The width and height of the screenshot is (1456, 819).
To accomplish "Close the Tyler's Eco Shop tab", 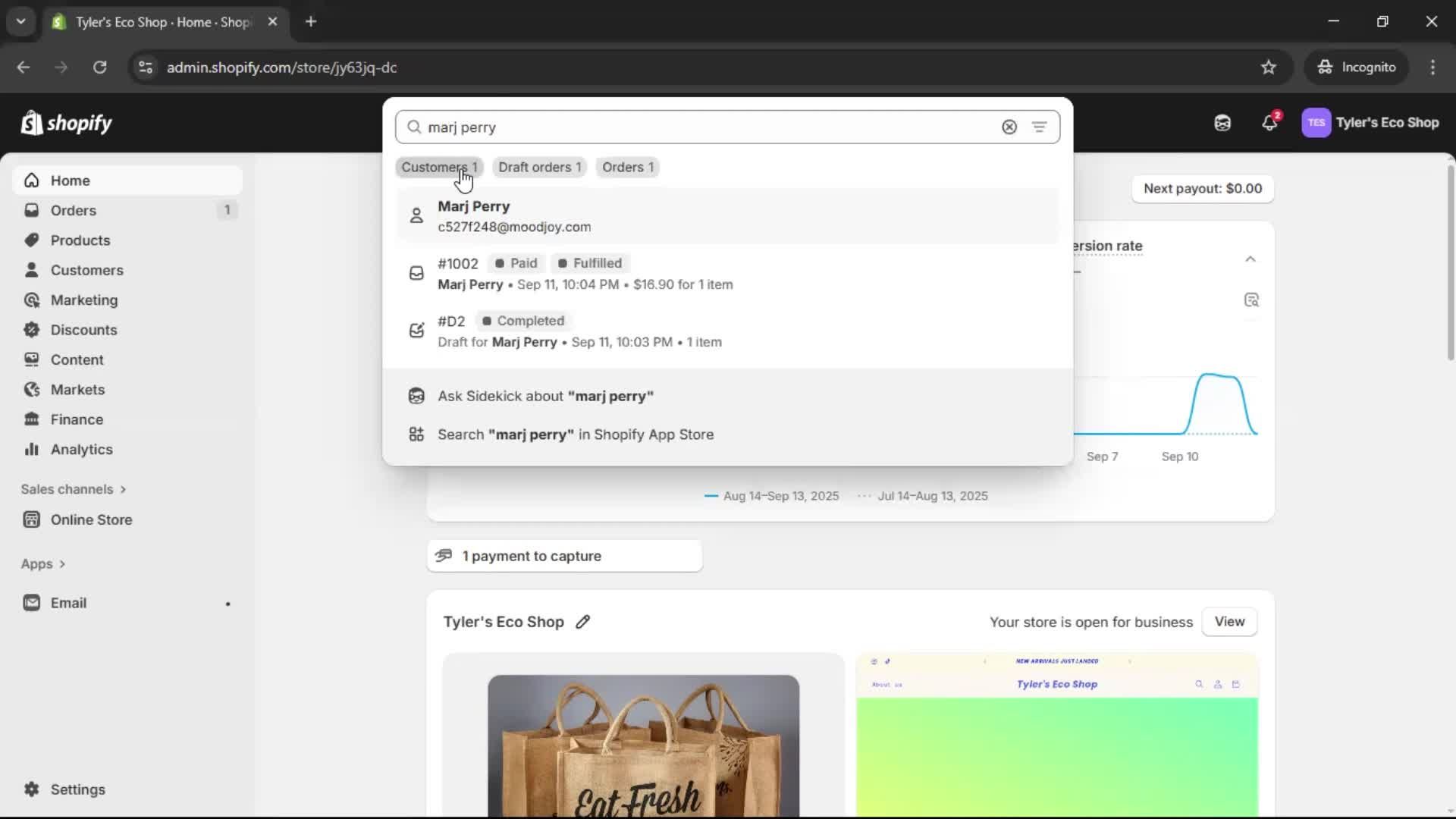I will click(x=273, y=22).
